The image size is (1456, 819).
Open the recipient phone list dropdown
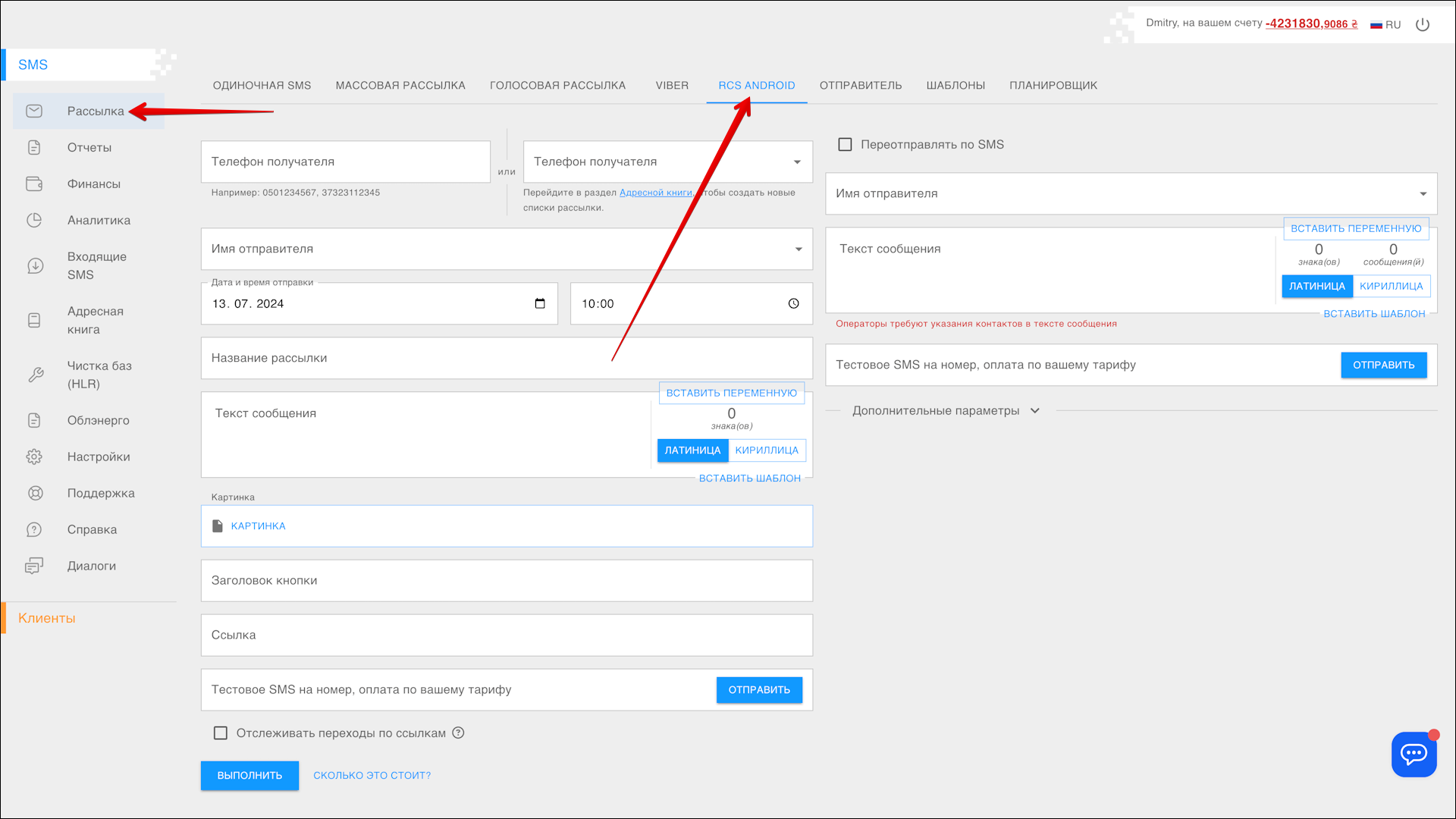797,162
